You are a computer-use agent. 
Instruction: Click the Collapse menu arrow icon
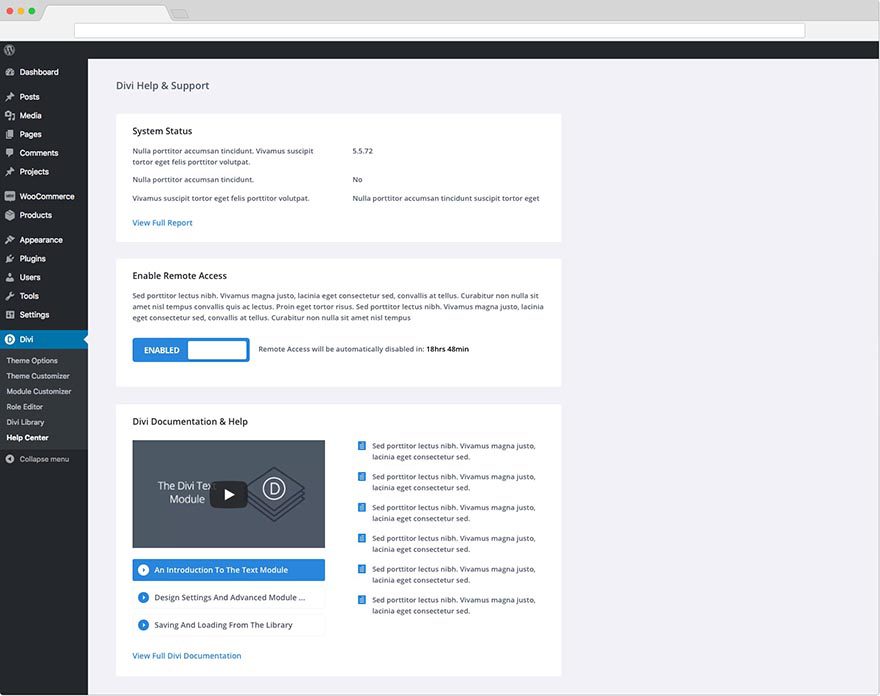10,459
